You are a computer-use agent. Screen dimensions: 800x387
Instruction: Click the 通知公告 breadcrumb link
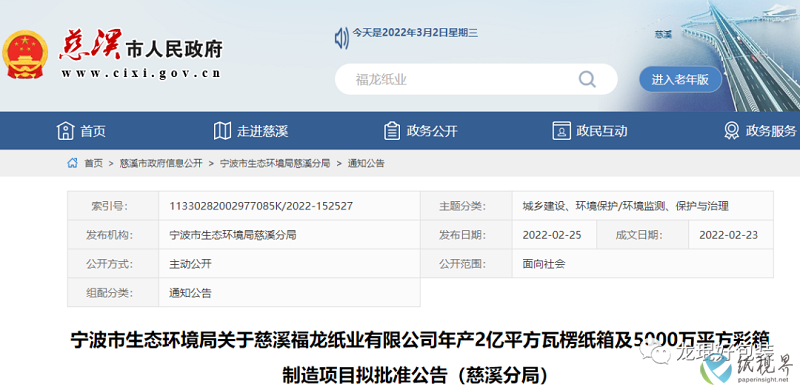click(x=366, y=163)
